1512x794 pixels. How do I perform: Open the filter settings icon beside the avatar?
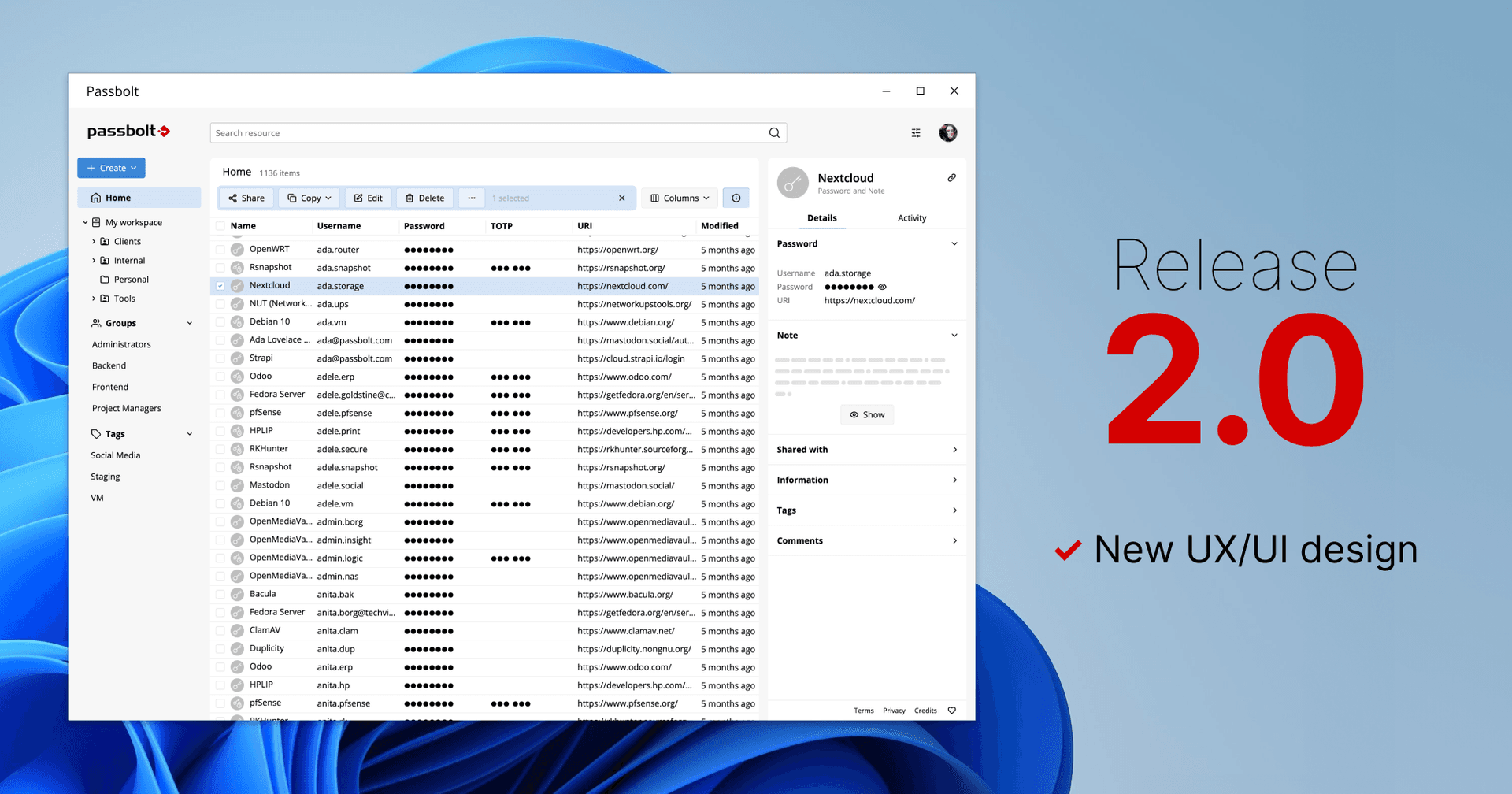click(915, 132)
